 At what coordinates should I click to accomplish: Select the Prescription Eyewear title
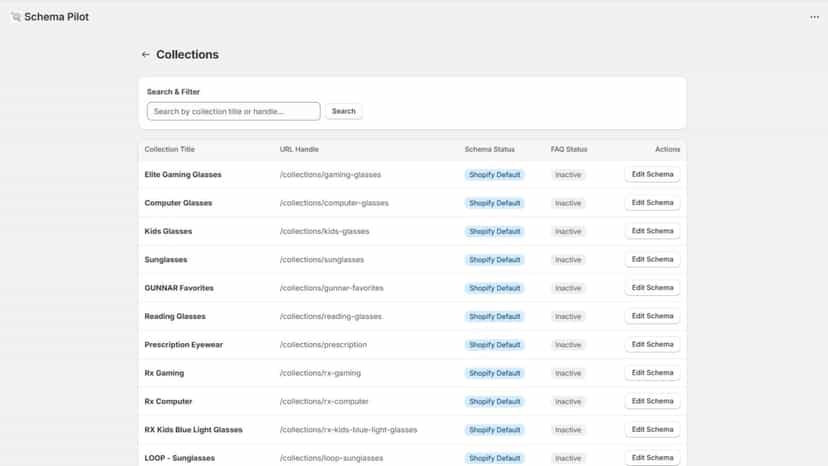[x=183, y=344]
